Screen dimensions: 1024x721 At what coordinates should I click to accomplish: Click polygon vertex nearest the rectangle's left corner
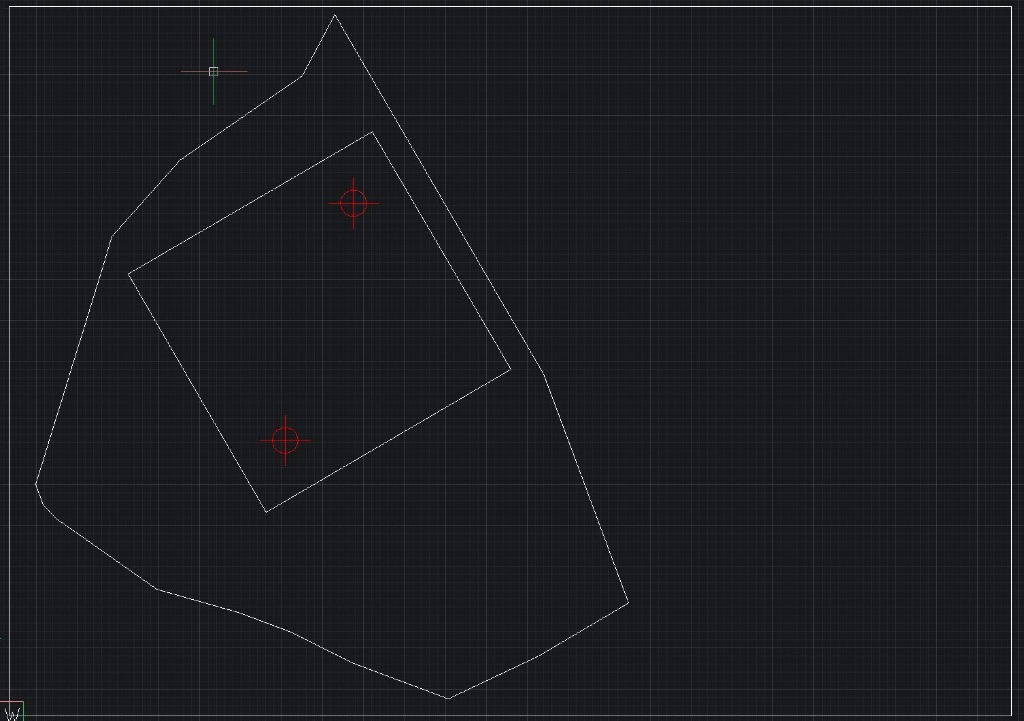coord(112,237)
